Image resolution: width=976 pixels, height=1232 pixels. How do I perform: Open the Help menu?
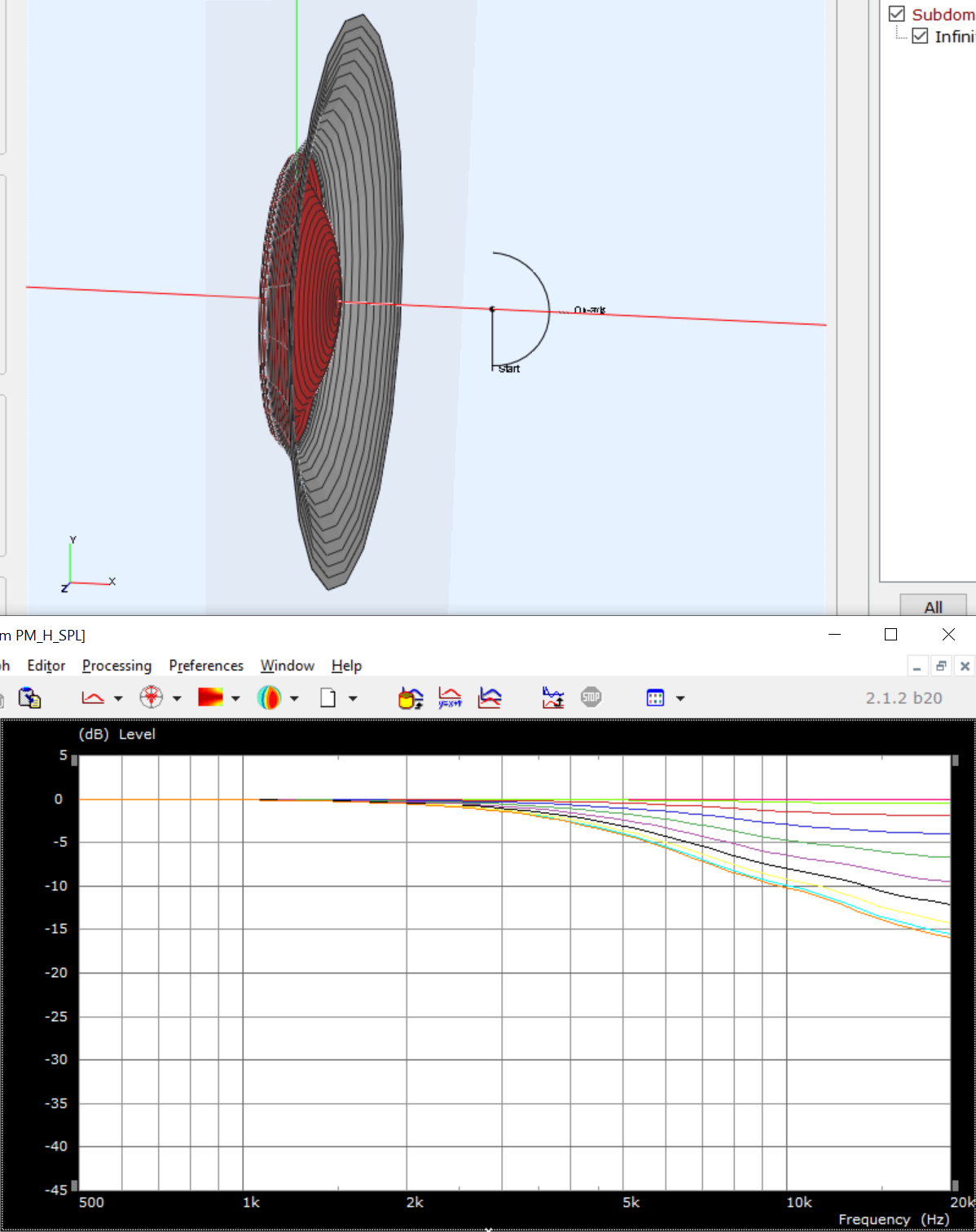[x=346, y=666]
